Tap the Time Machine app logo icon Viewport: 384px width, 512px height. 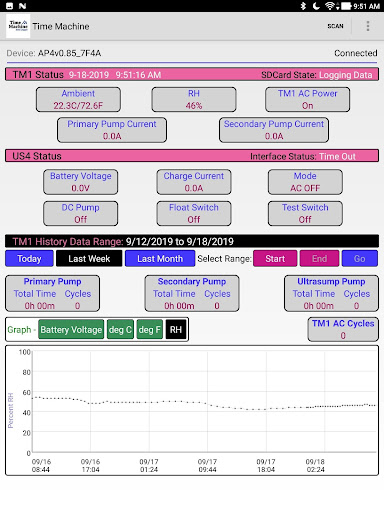[18, 26]
